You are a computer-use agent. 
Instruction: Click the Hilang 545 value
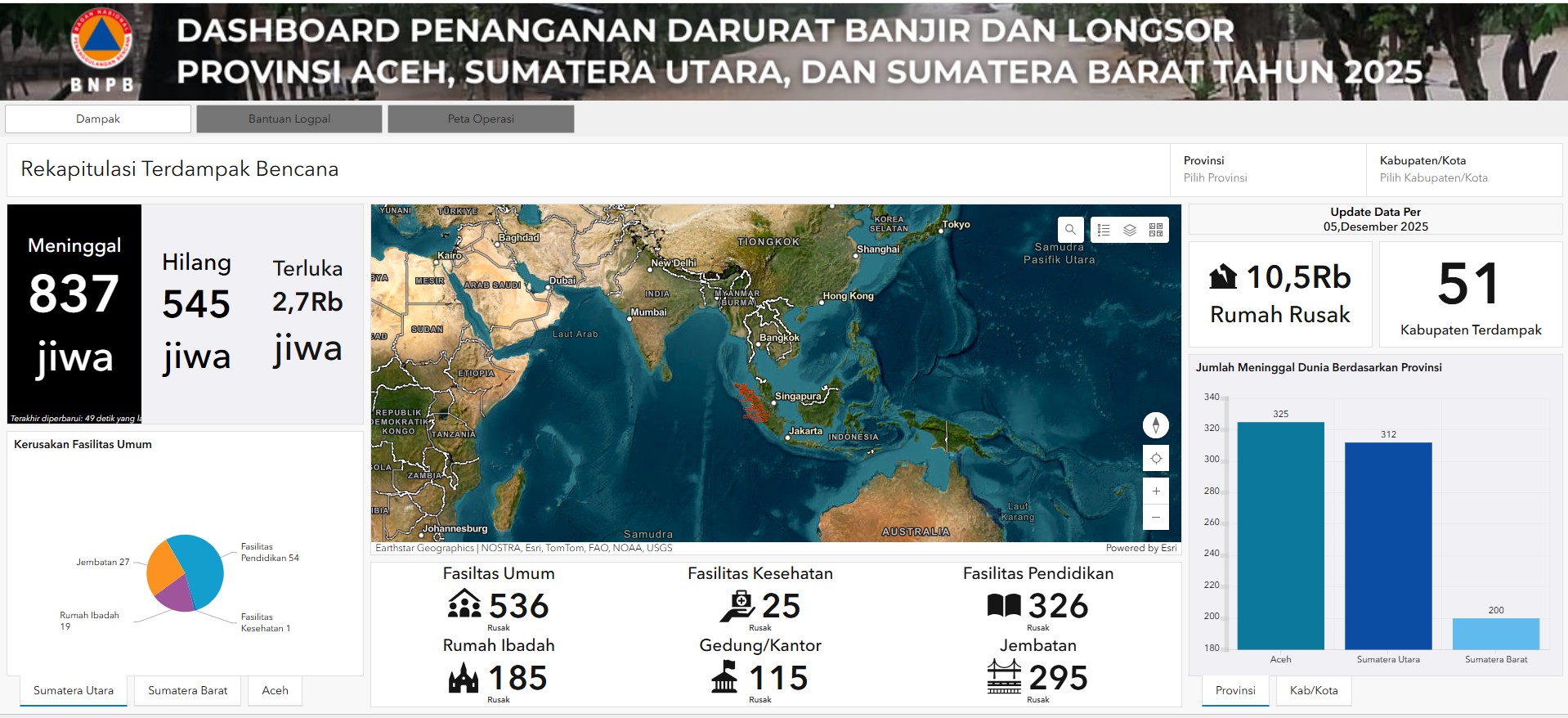196,304
